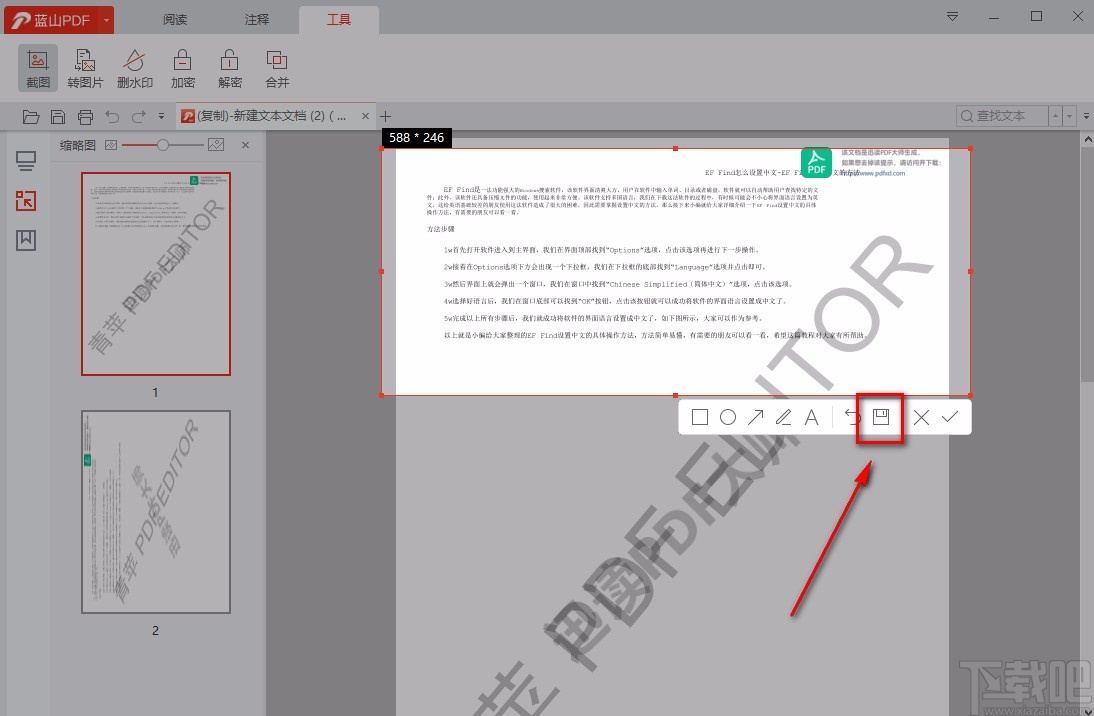Click the 解密 decrypt tool
This screenshot has height=716, width=1094.
230,68
